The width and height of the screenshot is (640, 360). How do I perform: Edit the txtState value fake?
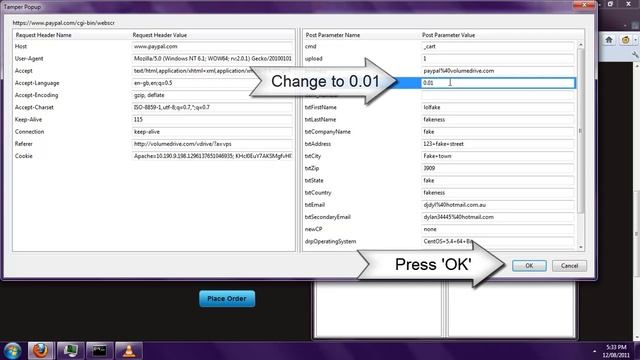(x=498, y=180)
